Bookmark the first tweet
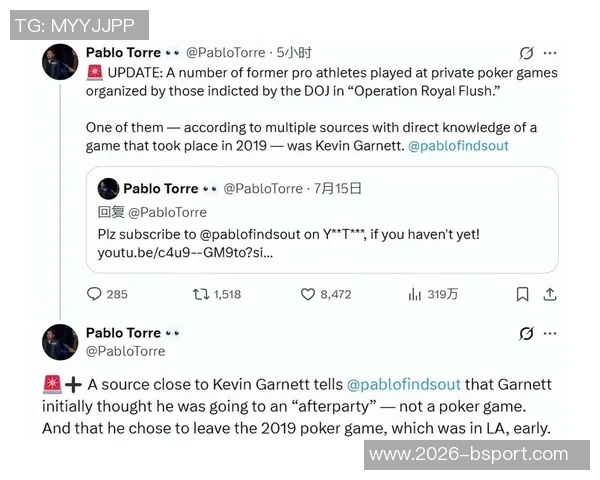Viewport: 600px width, 480px height. coord(522,294)
